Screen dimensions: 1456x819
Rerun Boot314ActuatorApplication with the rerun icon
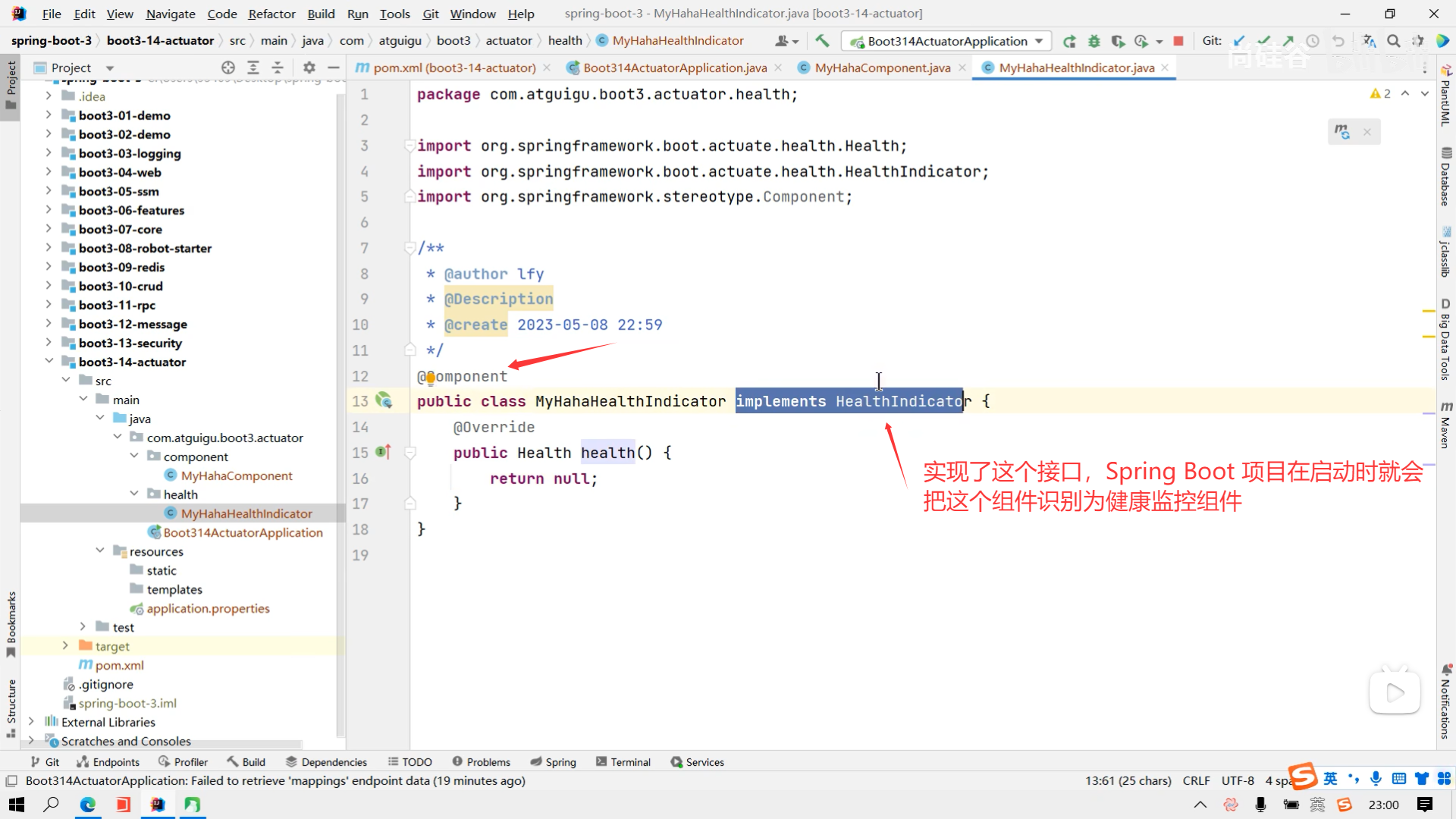click(1069, 41)
